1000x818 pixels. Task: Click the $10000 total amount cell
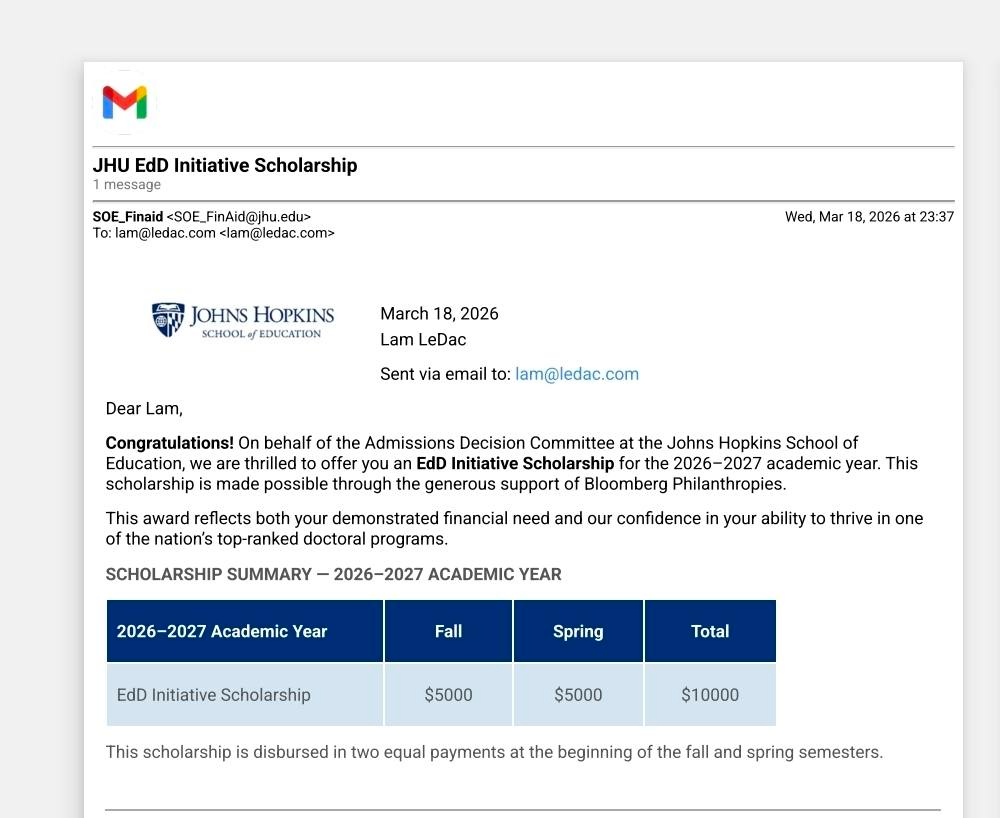click(x=710, y=695)
